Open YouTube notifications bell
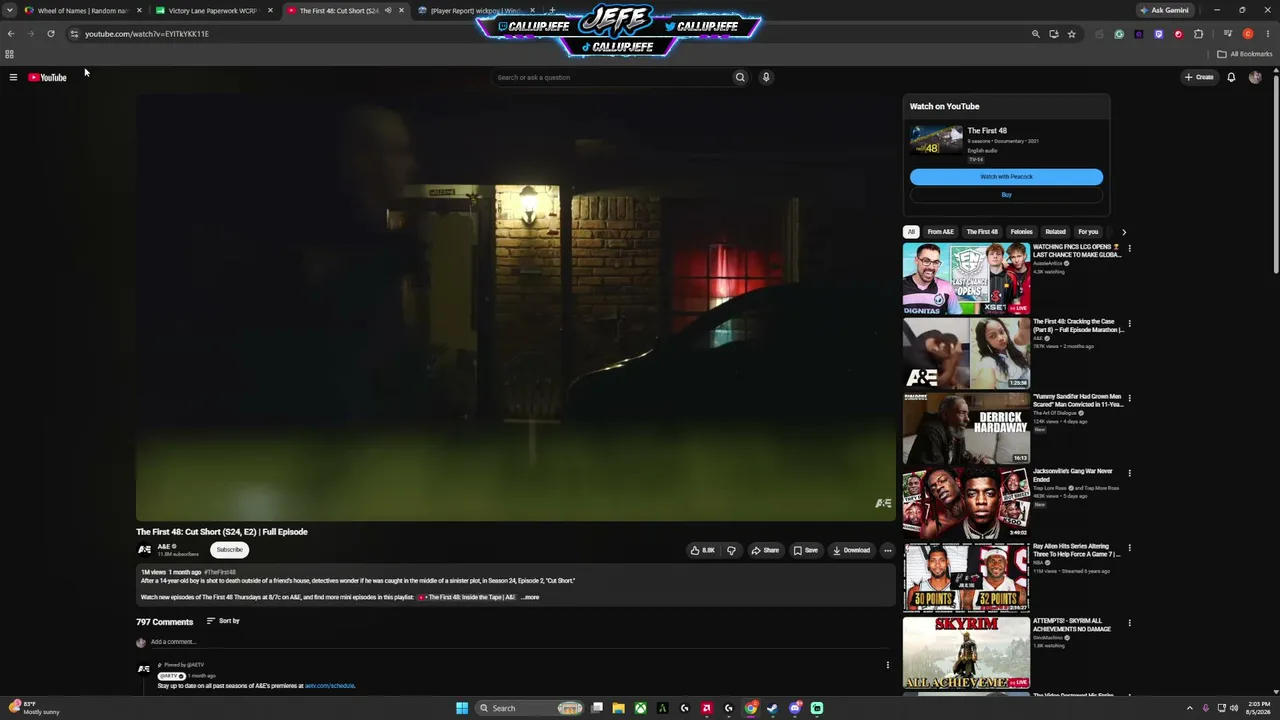The image size is (1280, 720). tap(1231, 77)
